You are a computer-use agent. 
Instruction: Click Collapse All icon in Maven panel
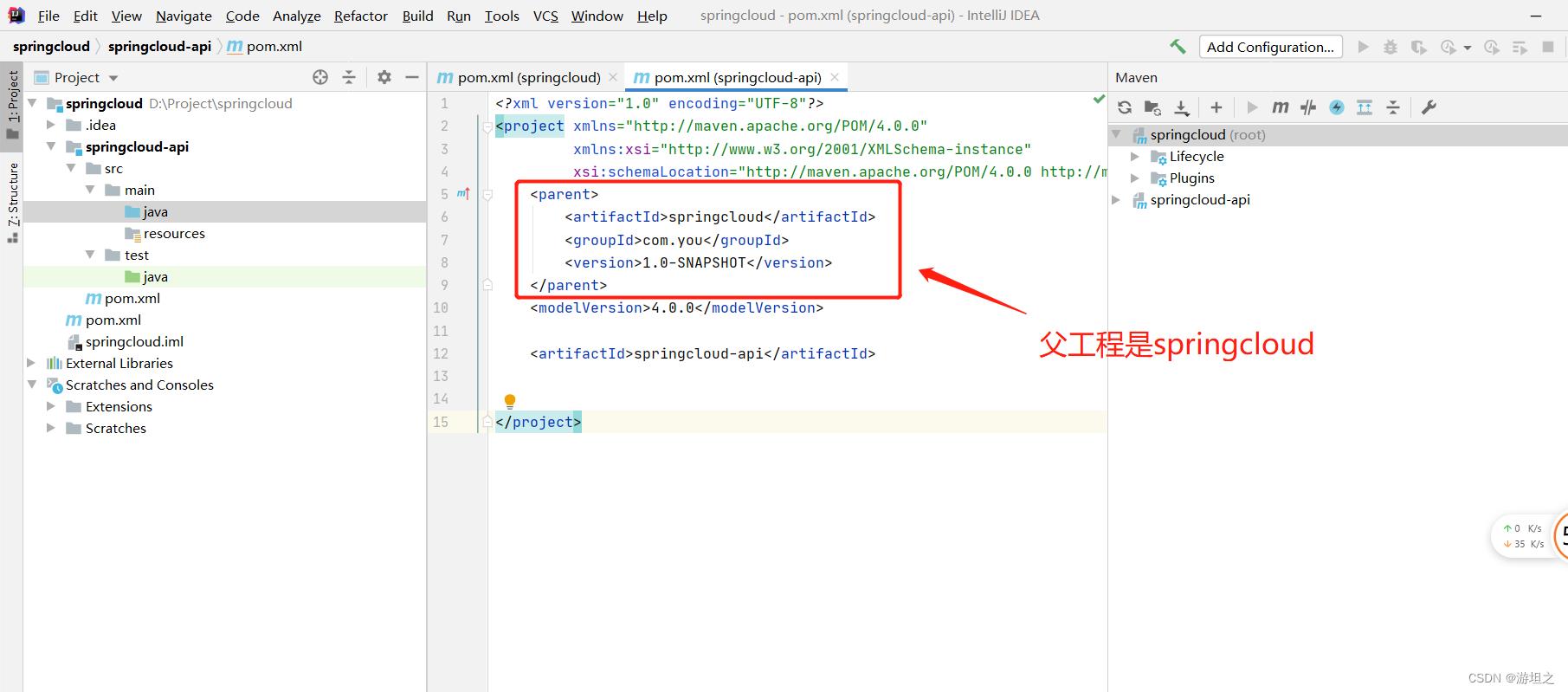tap(1393, 107)
